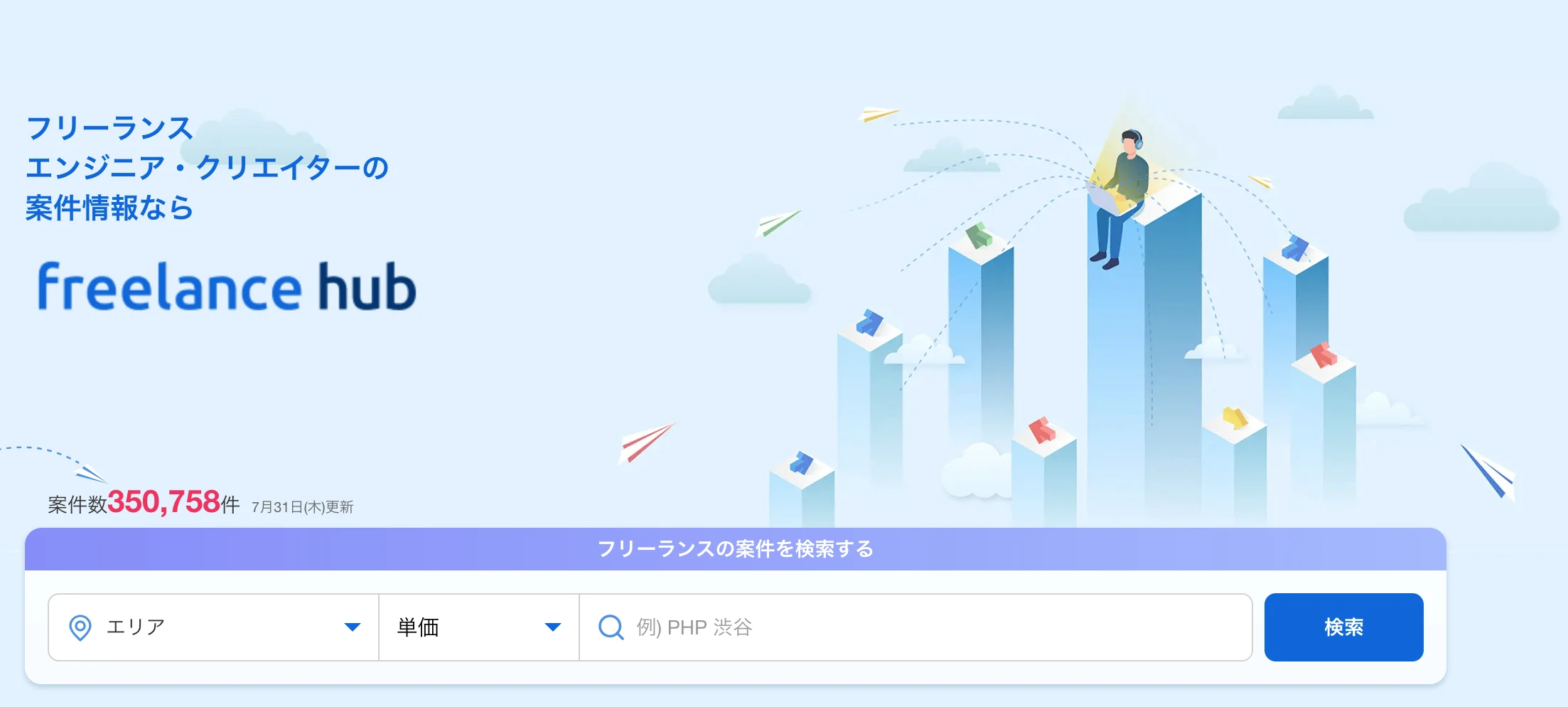Click the freelance hub logo
Screen dimensions: 1568x707
pyautogui.click(x=227, y=286)
